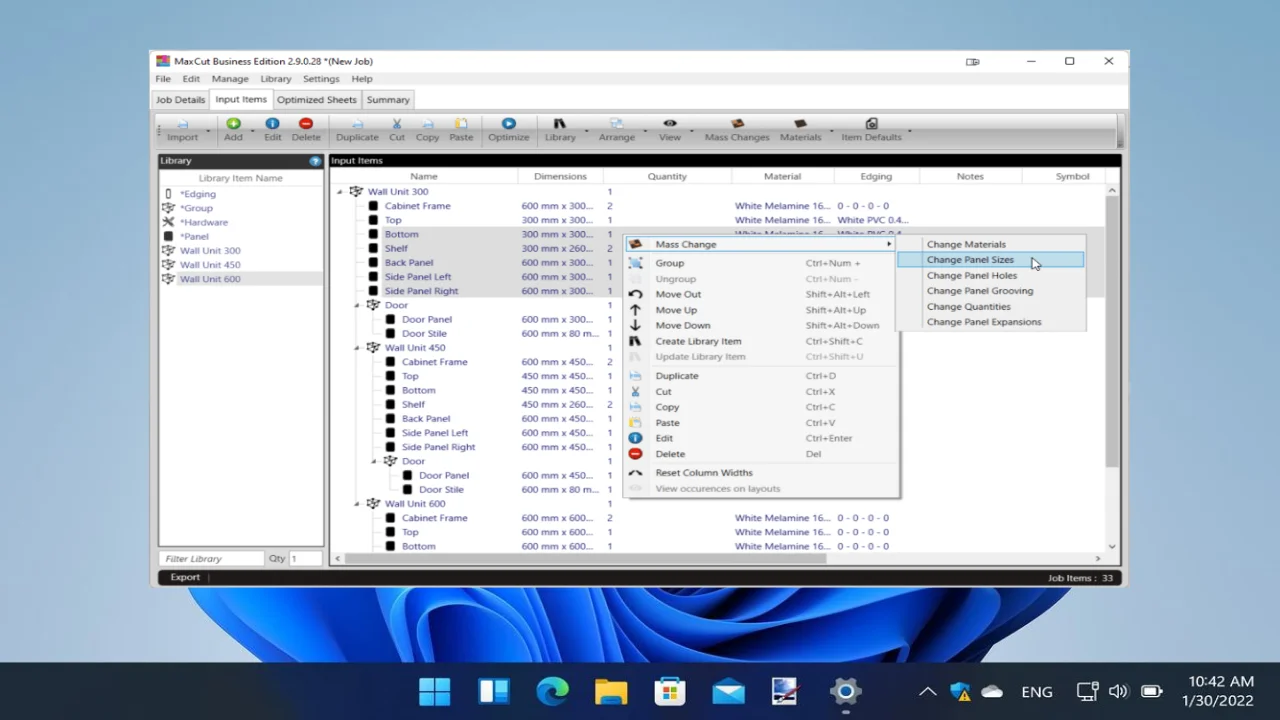1280x720 pixels.
Task: Click the Dimensions column header
Action: 560,176
